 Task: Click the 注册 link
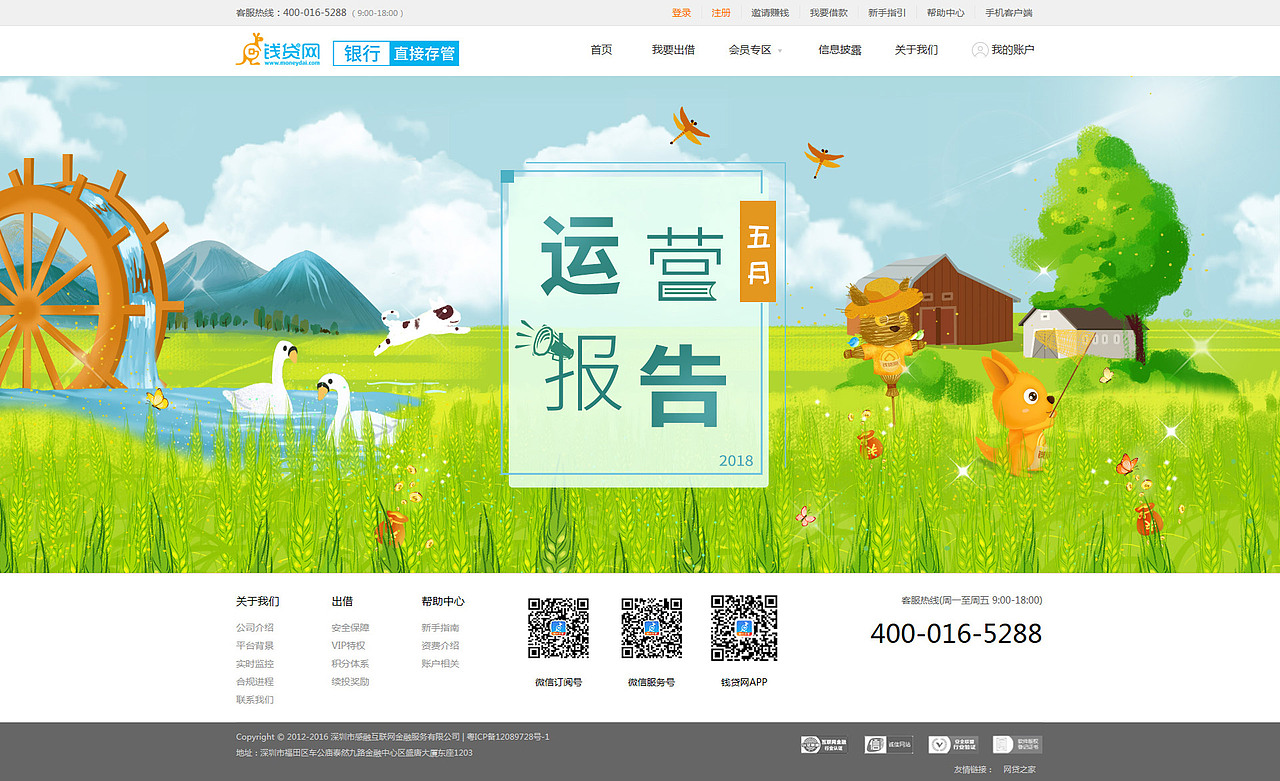point(720,13)
